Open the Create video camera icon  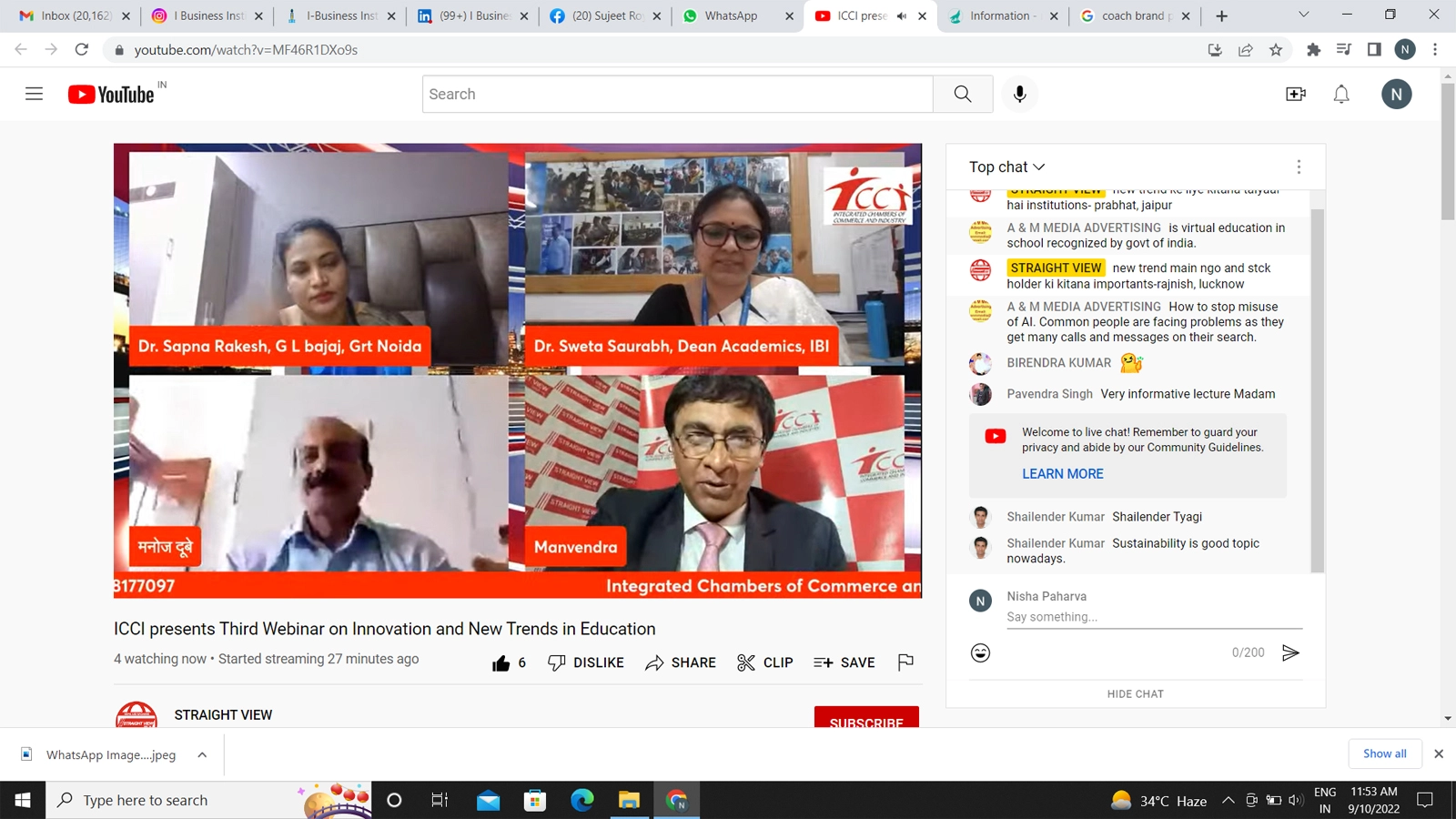(x=1296, y=94)
